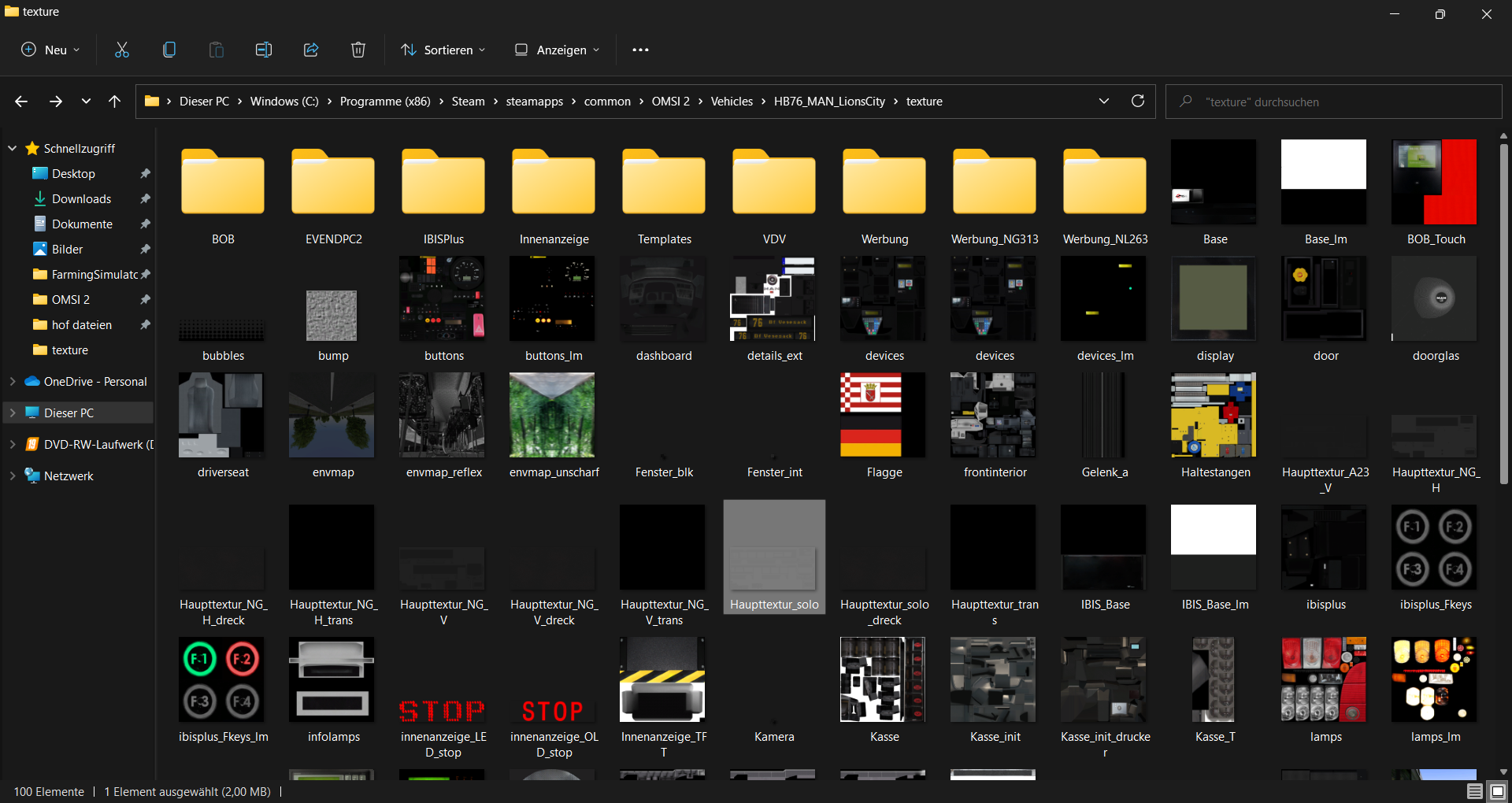Refresh the folder view
Image resolution: width=1512 pixels, height=803 pixels.
tap(1137, 102)
